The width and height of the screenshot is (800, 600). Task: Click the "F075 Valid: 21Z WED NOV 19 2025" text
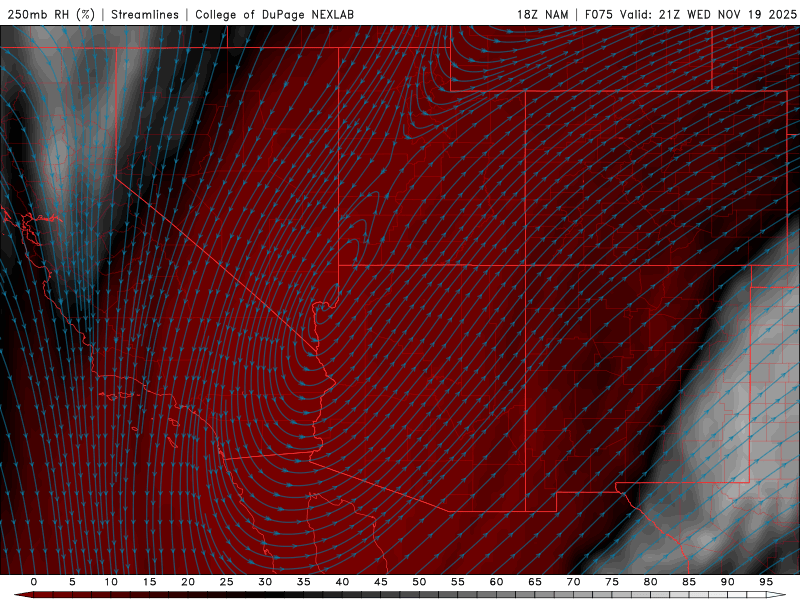(691, 14)
